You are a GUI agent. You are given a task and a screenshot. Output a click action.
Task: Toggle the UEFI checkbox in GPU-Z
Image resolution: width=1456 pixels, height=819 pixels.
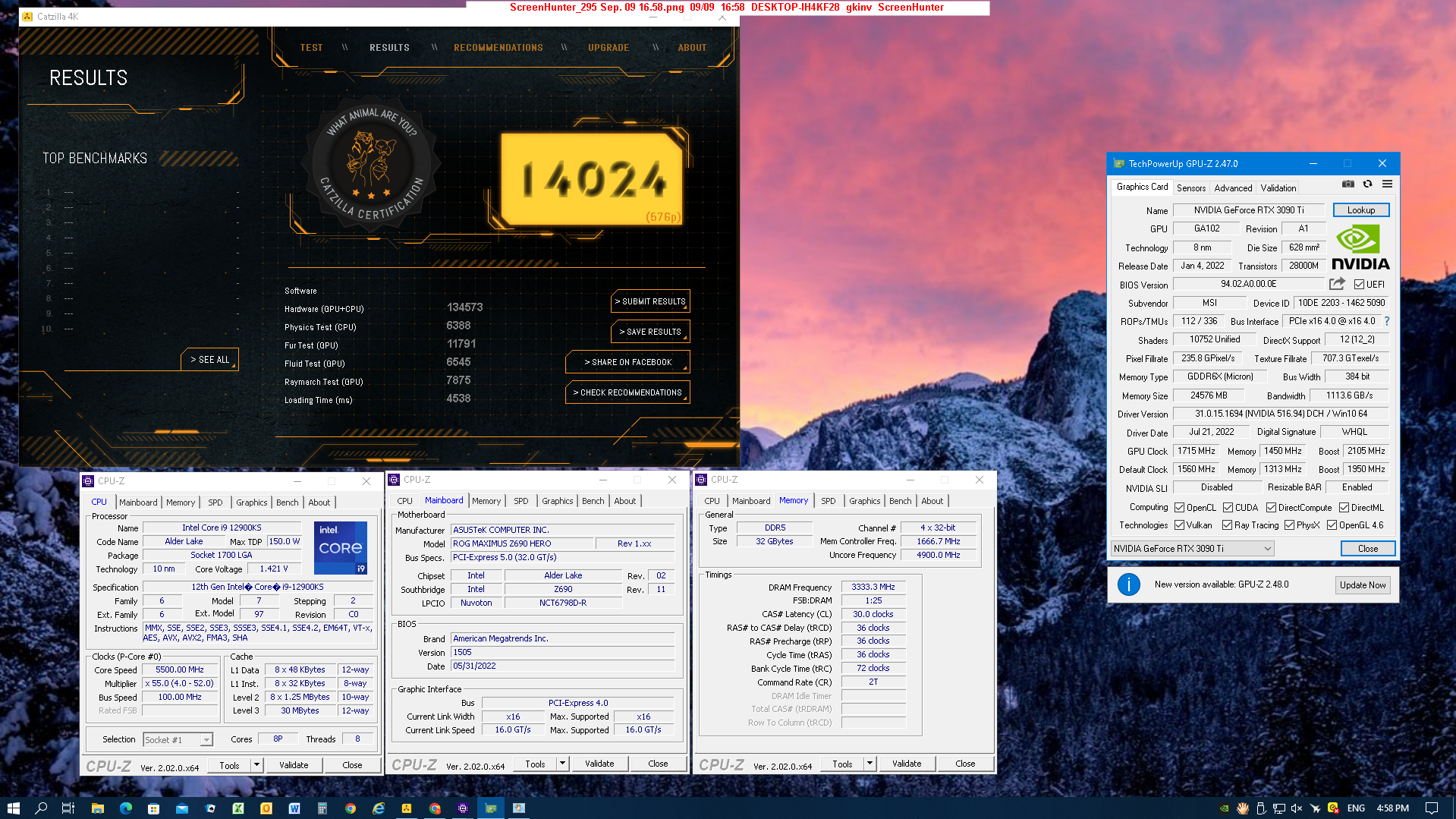tap(1359, 285)
